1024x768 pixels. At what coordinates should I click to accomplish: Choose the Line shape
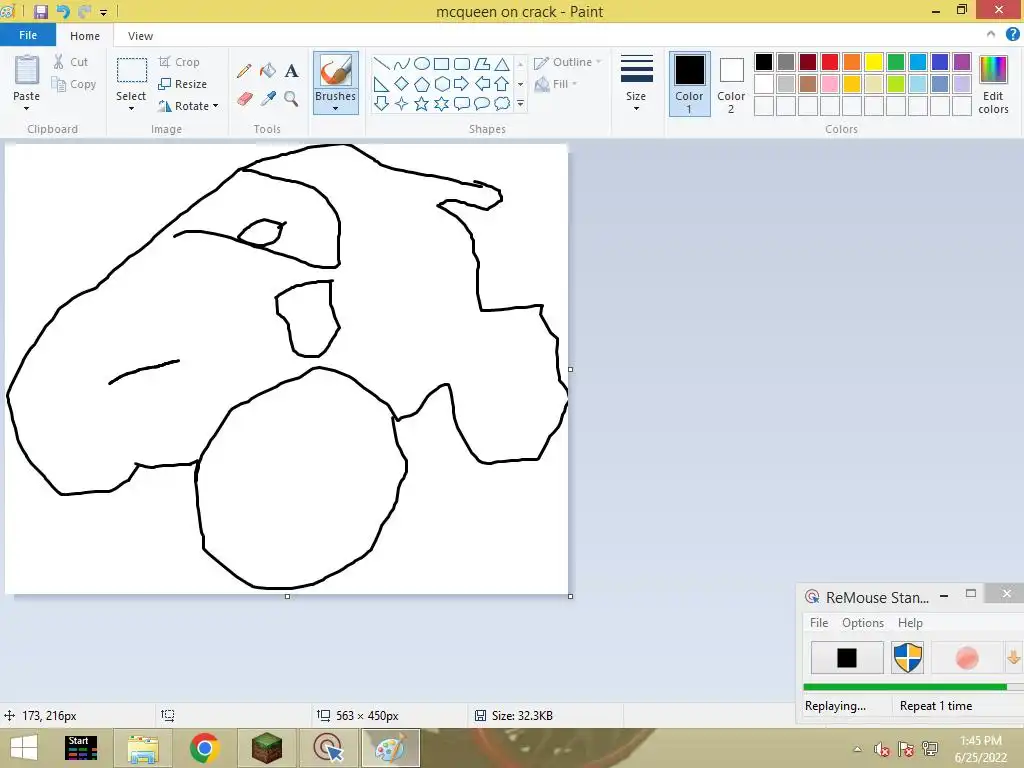[x=381, y=63]
